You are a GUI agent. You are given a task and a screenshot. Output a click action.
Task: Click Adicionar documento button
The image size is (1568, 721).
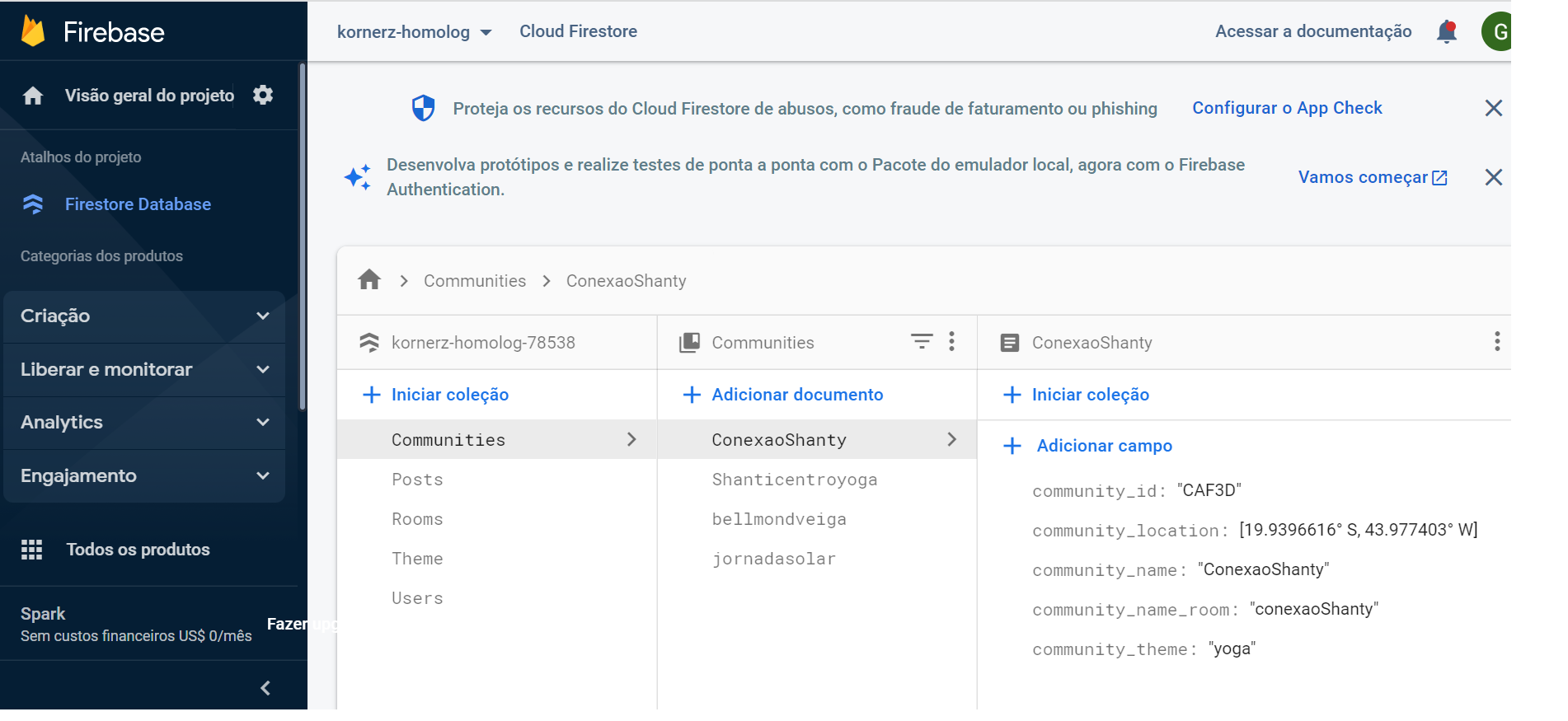(x=797, y=395)
